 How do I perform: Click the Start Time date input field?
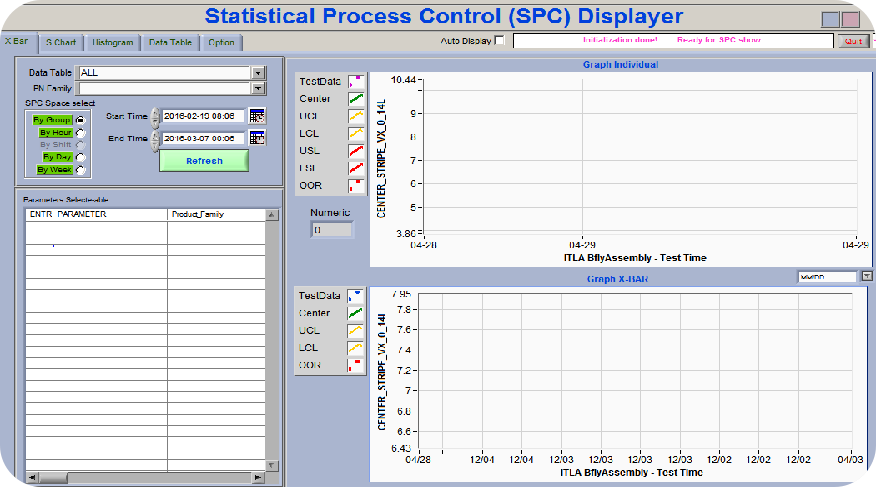[203, 116]
